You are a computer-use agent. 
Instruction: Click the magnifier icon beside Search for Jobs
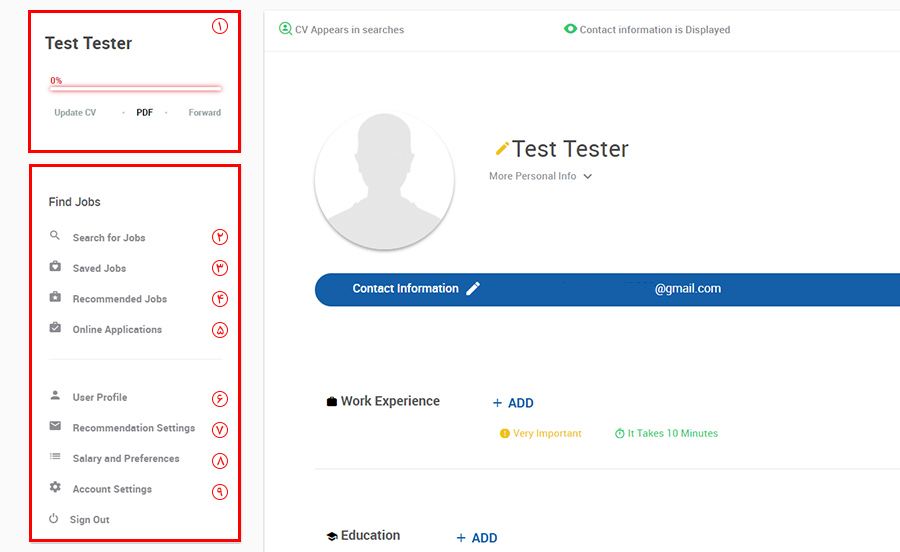55,237
